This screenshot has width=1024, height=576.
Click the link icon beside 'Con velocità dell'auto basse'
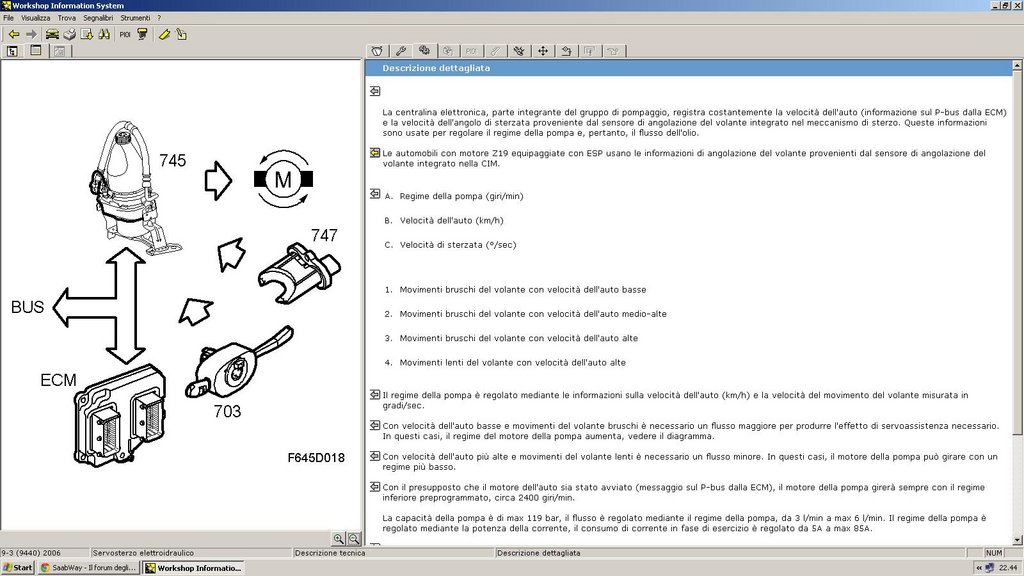tap(375, 425)
